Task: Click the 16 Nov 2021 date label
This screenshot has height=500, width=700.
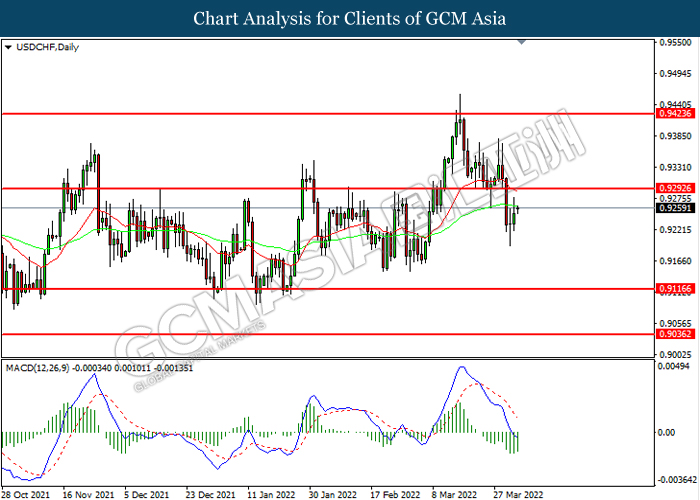Action: point(88,494)
